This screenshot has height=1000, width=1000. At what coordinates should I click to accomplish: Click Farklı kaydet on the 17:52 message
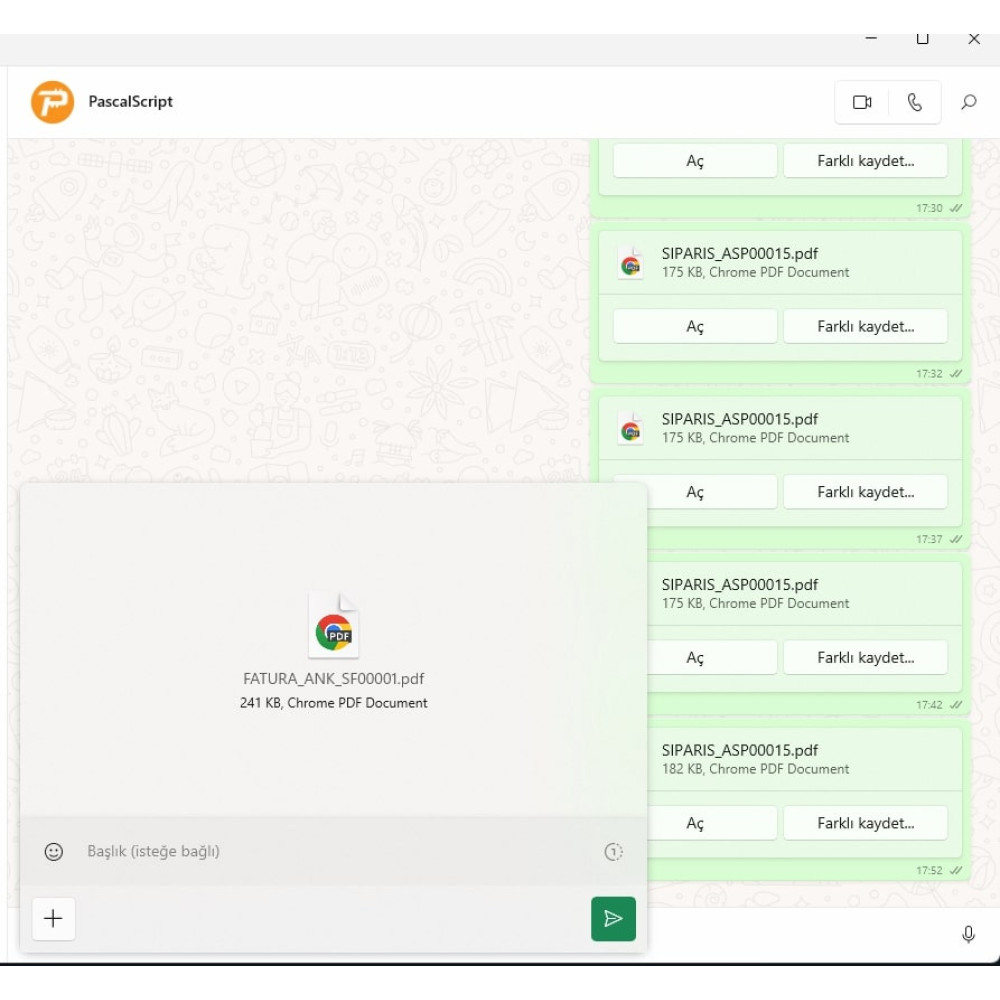865,822
